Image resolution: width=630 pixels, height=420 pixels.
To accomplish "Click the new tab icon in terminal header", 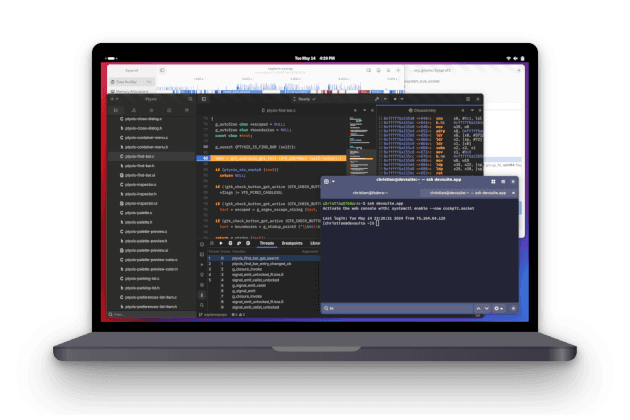I will 327,182.
